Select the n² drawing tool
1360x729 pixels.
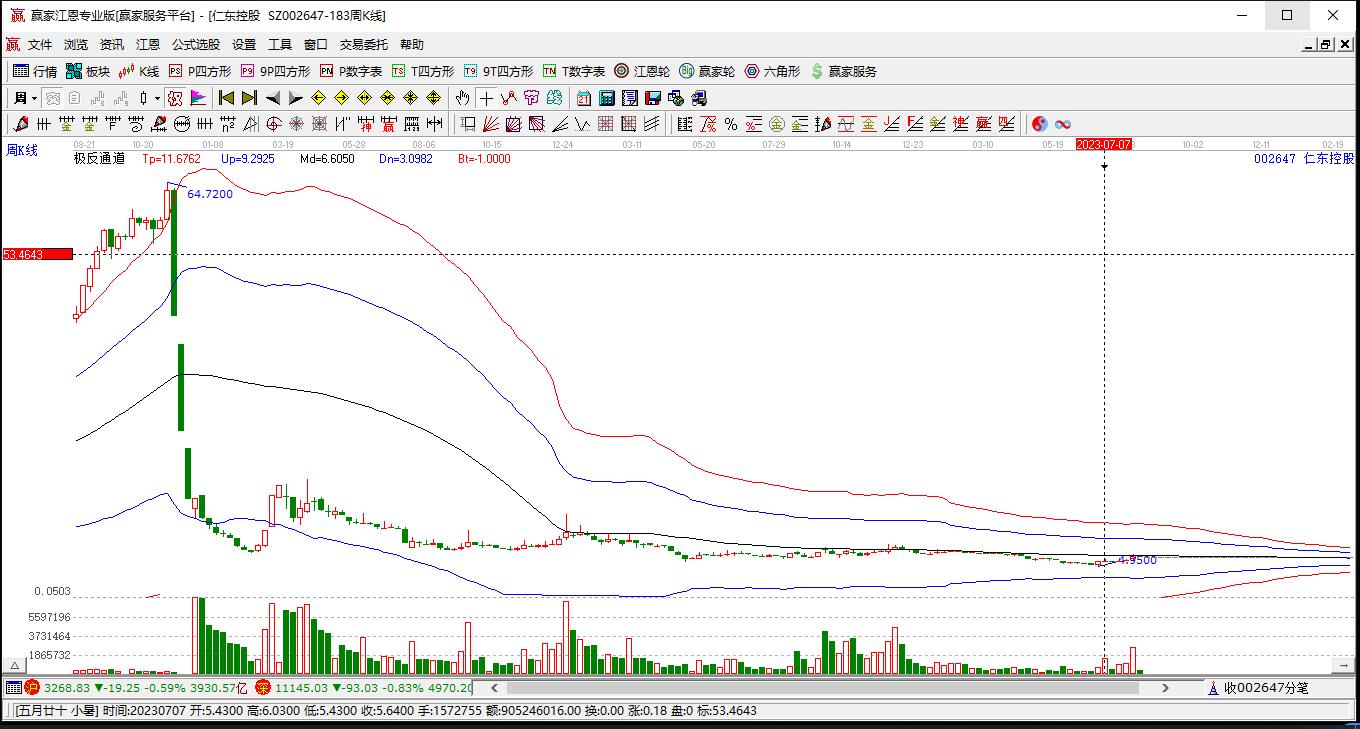(x=228, y=124)
